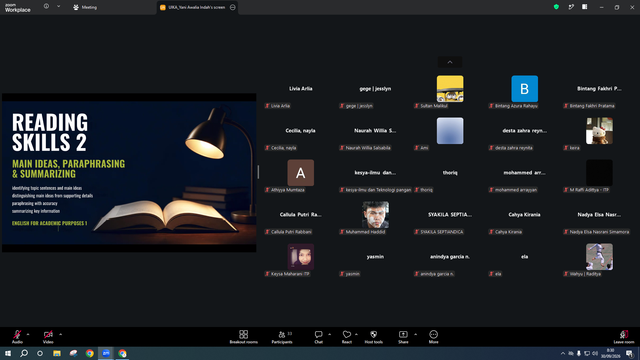
Task: Open Windows notification center
Action: (630, 353)
